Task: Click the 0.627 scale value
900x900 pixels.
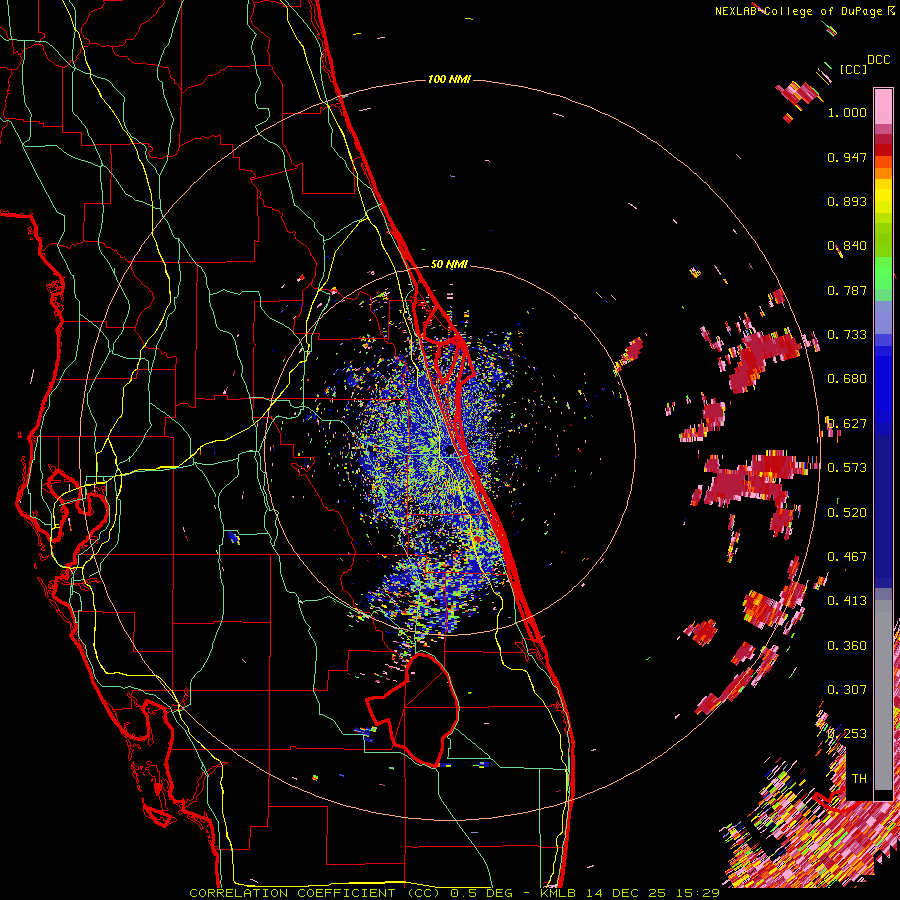Action: tap(847, 424)
